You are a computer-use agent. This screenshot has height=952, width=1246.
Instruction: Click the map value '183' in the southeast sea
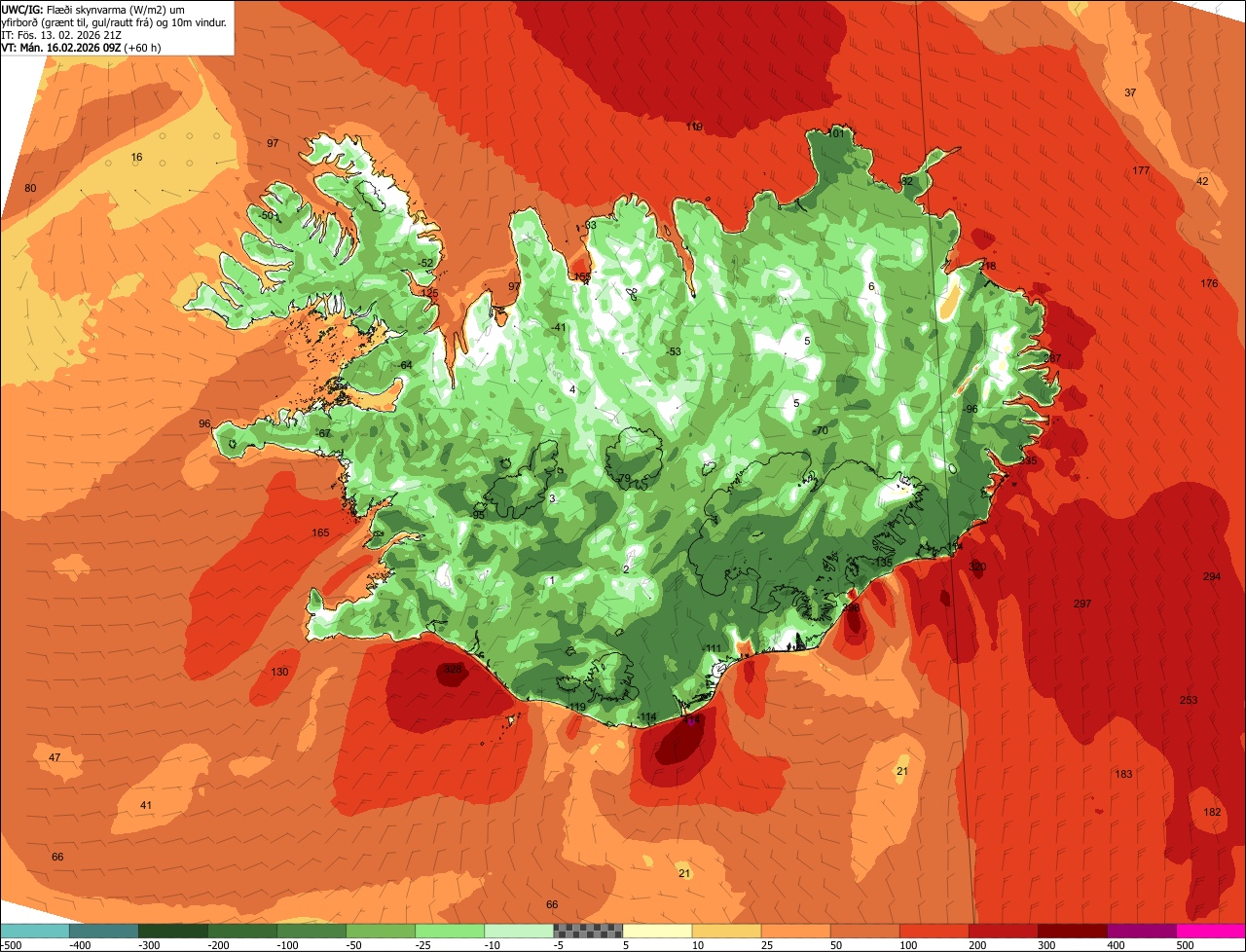[1123, 774]
